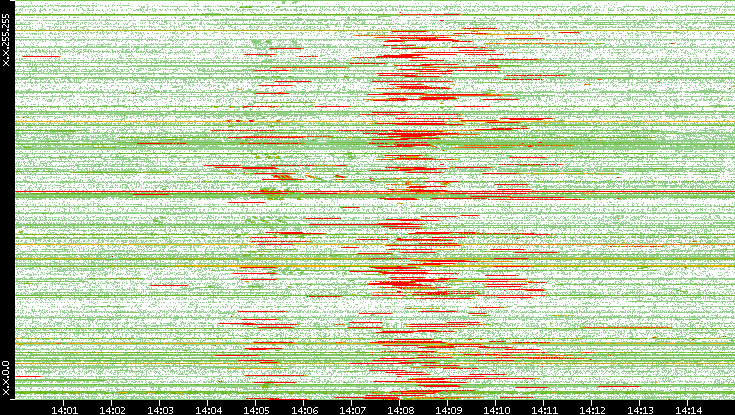Select the 14:11 time tick
This screenshot has height=415, width=735.
[544, 408]
